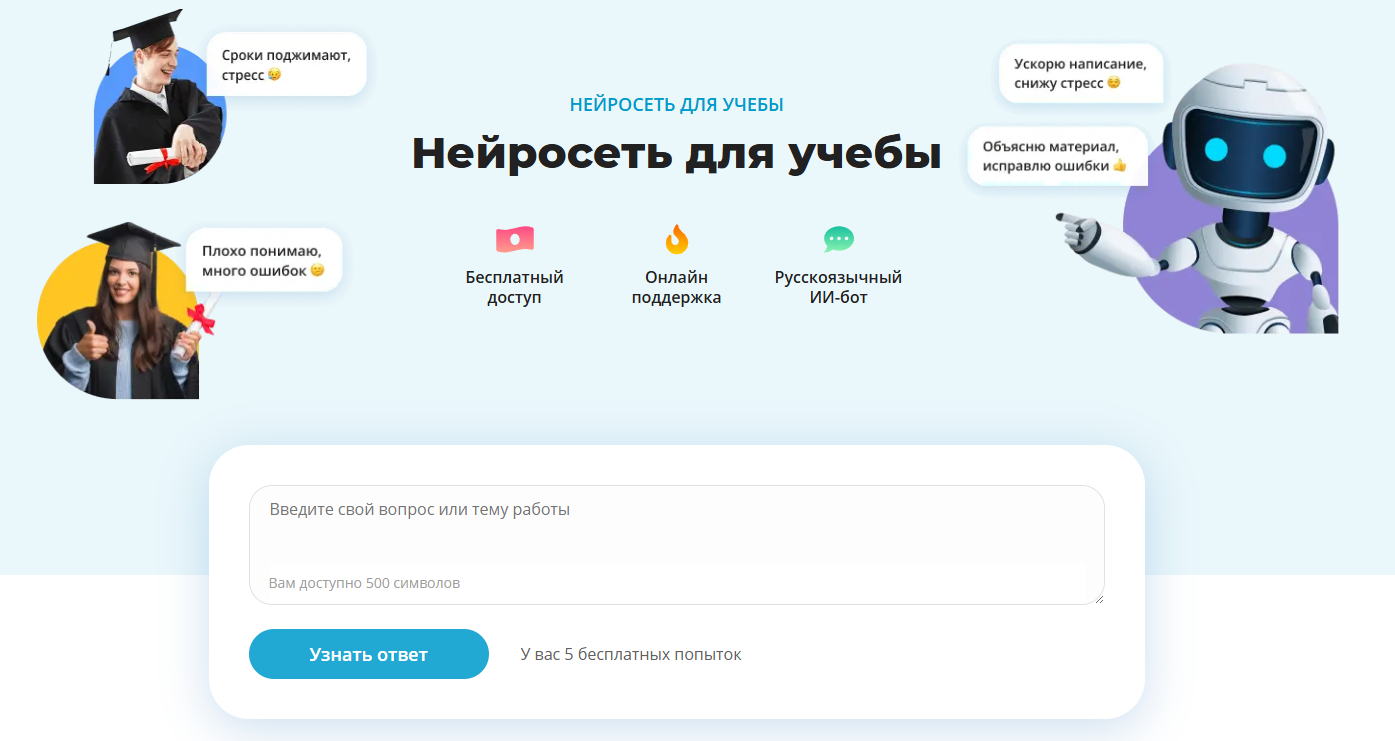Click the emoji after 'много ошибок'

[x=317, y=271]
